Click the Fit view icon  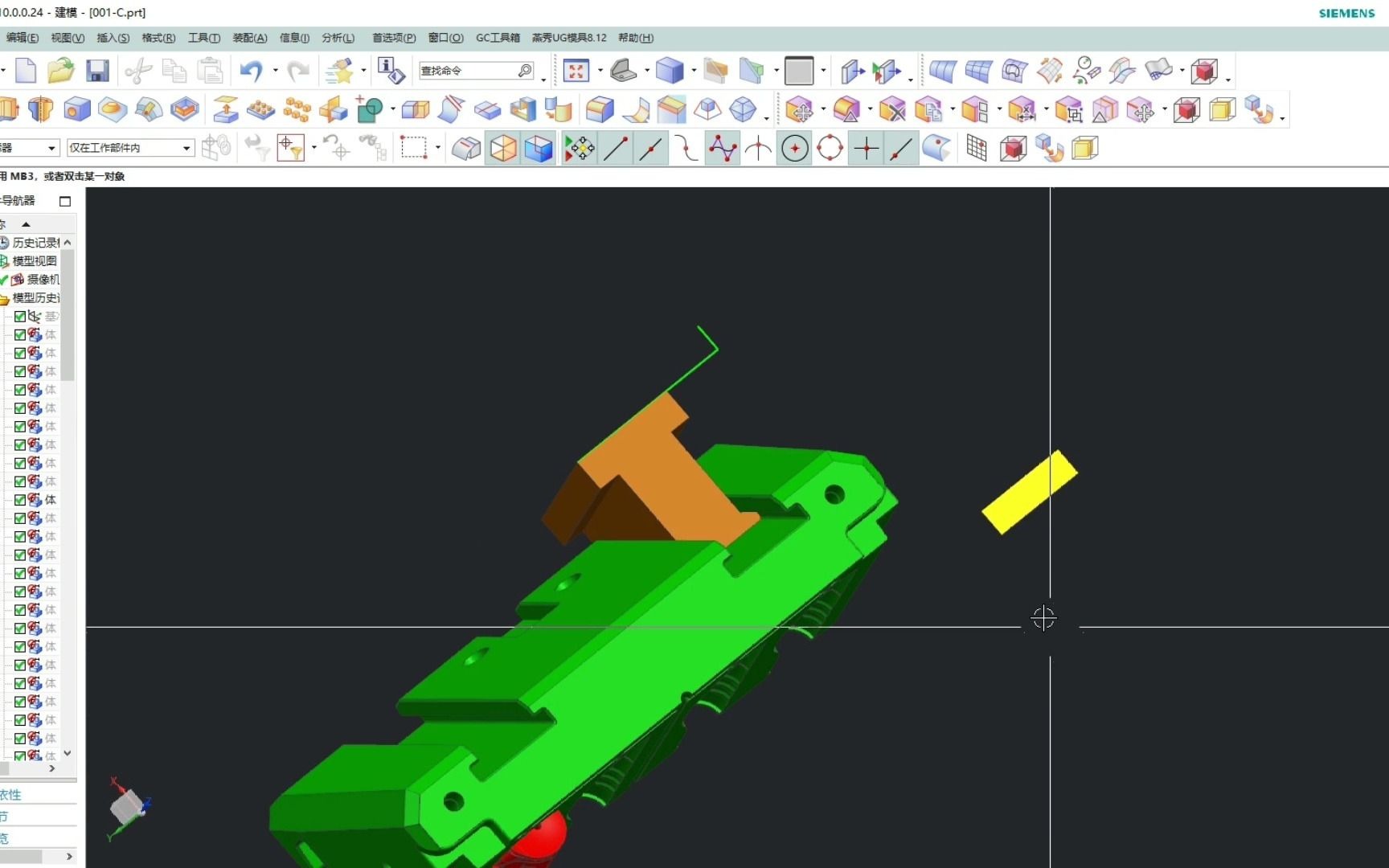click(x=576, y=71)
